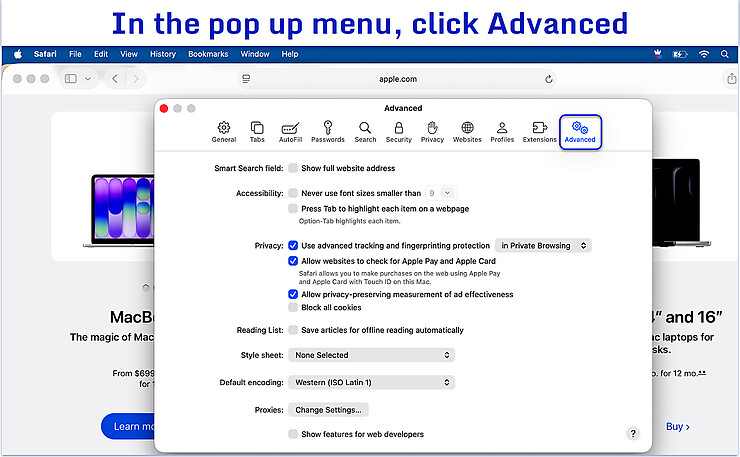Open the in Private Browsing dropdown
This screenshot has width=740, height=457.
tap(543, 245)
